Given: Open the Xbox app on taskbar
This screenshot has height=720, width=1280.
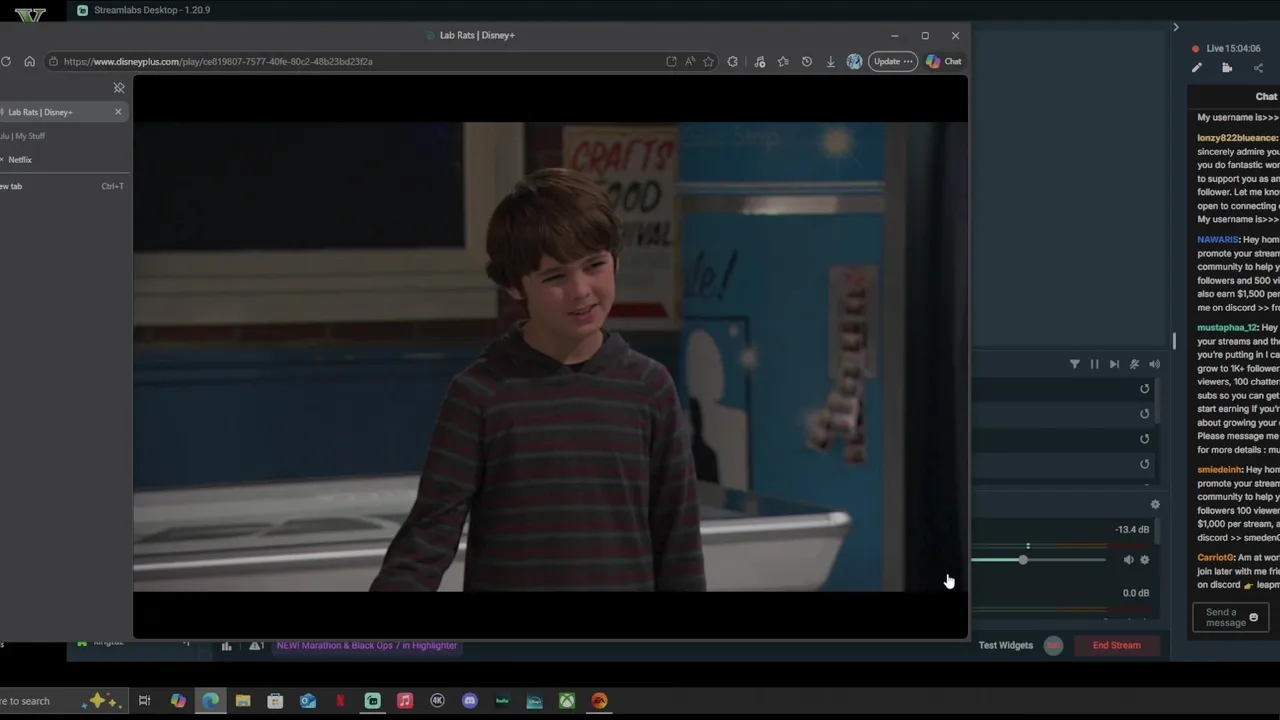Looking at the screenshot, I should point(567,701).
